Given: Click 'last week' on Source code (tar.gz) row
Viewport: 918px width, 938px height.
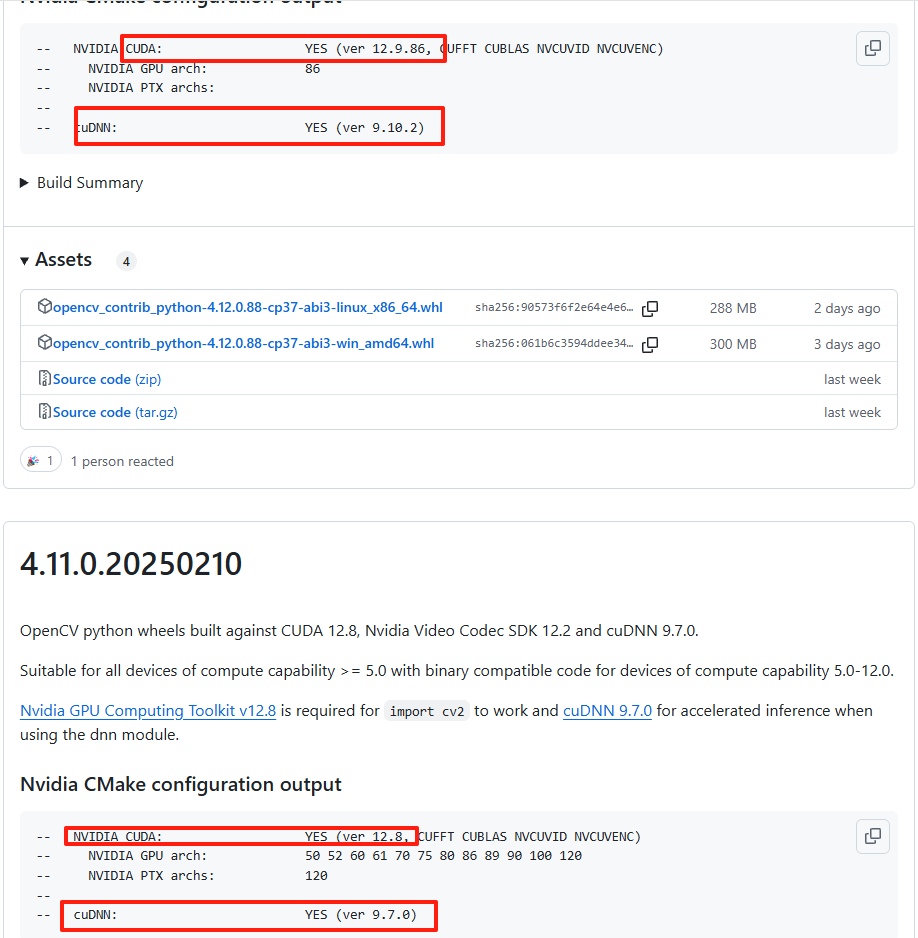Looking at the screenshot, I should click(x=852, y=412).
